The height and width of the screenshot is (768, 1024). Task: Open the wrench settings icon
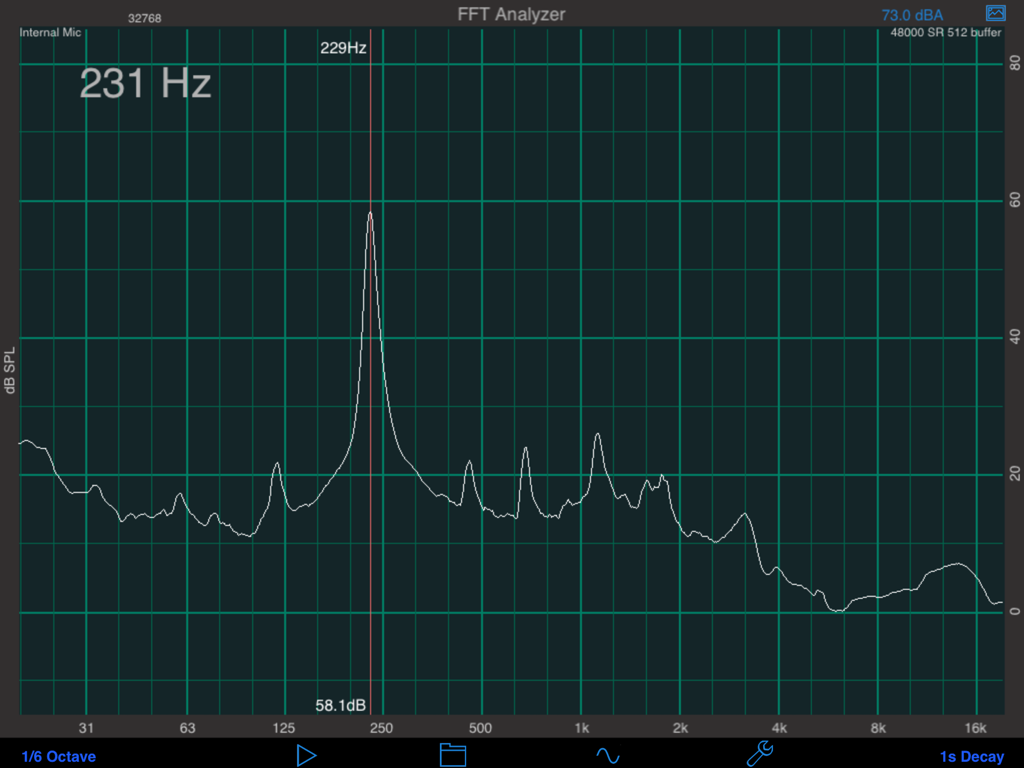point(760,754)
